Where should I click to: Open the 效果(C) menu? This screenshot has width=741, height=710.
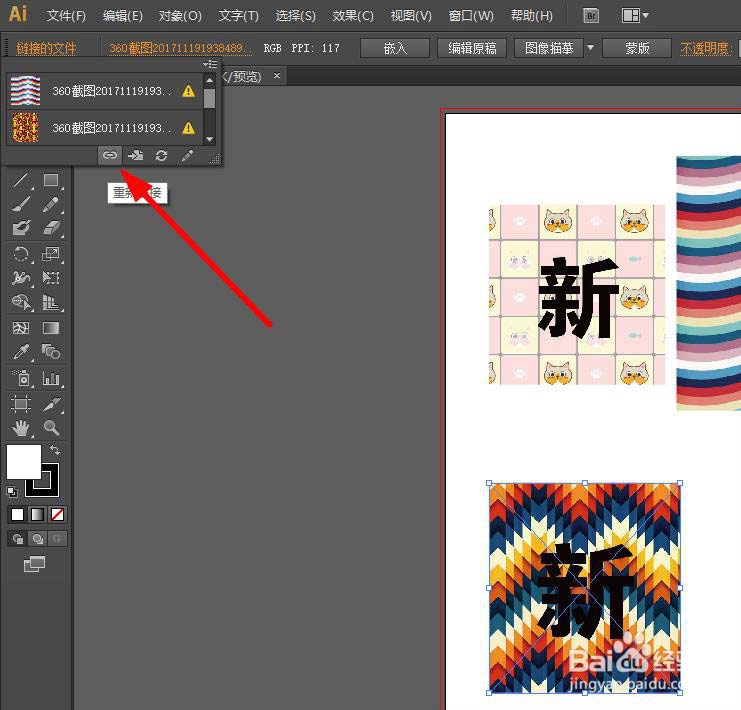[353, 16]
